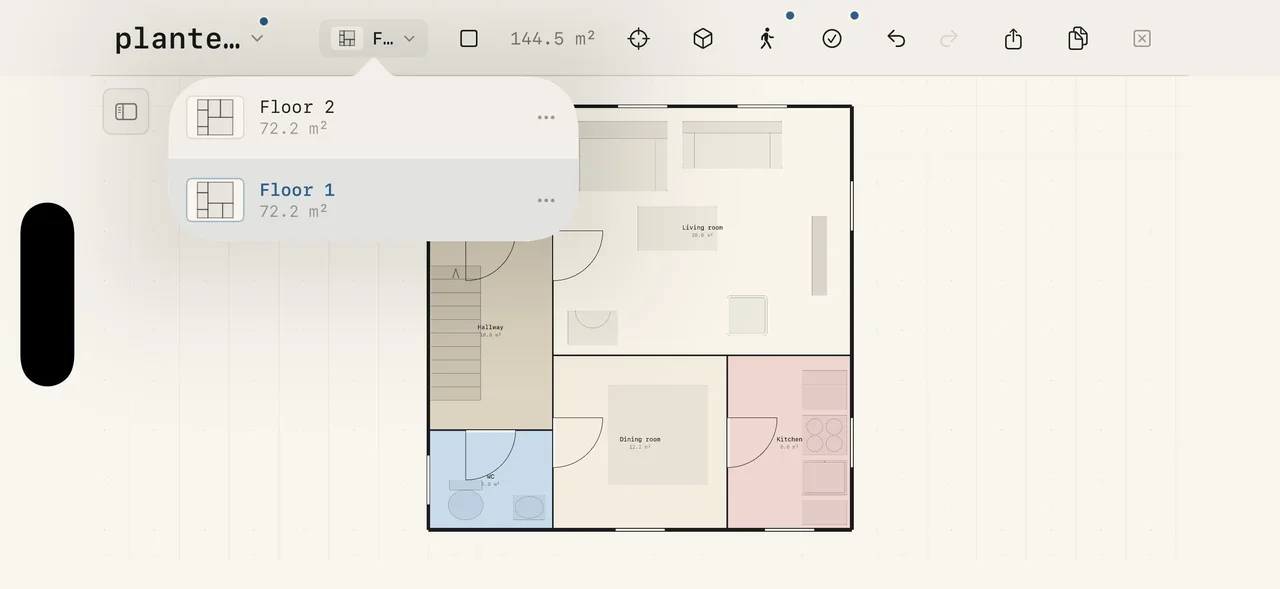This screenshot has width=1280, height=589.
Task: Select the tall TV unit on living room right wall
Action: (819, 255)
